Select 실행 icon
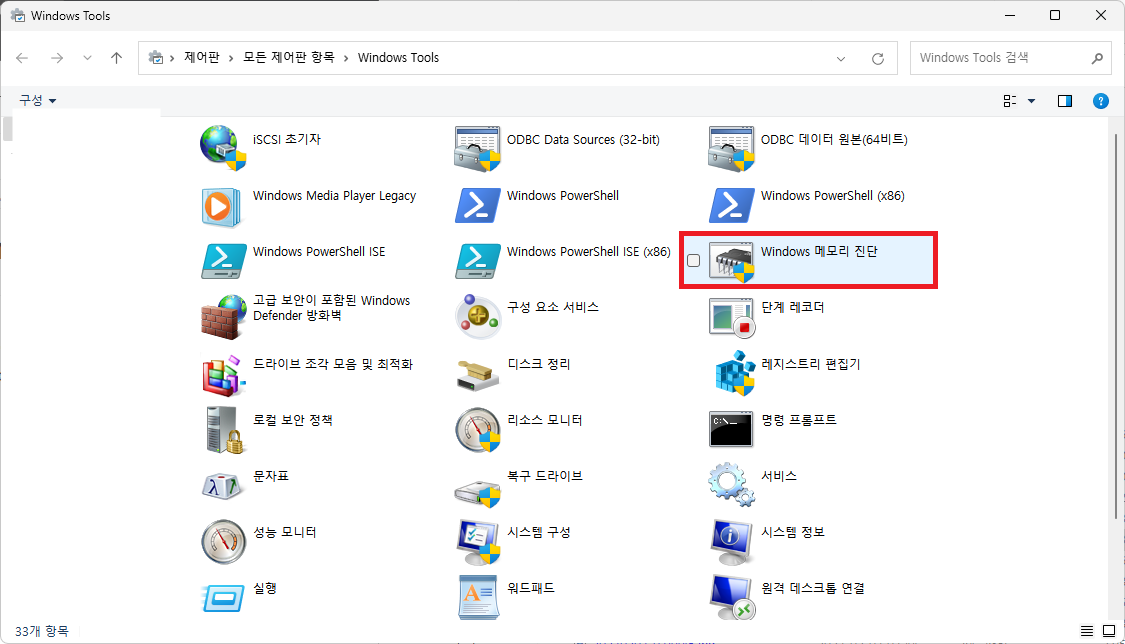This screenshot has height=644, width=1125. [223, 598]
